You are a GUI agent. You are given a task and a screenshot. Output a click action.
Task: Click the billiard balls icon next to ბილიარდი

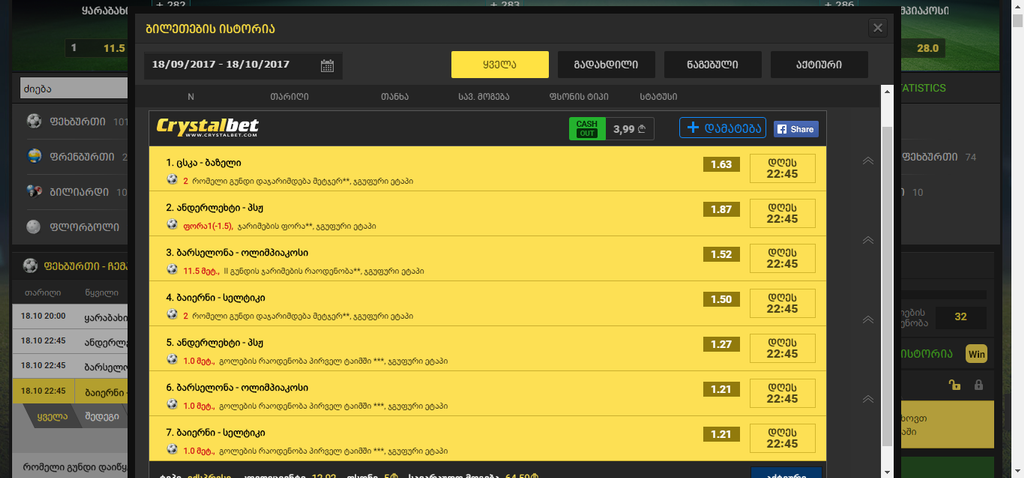34,192
